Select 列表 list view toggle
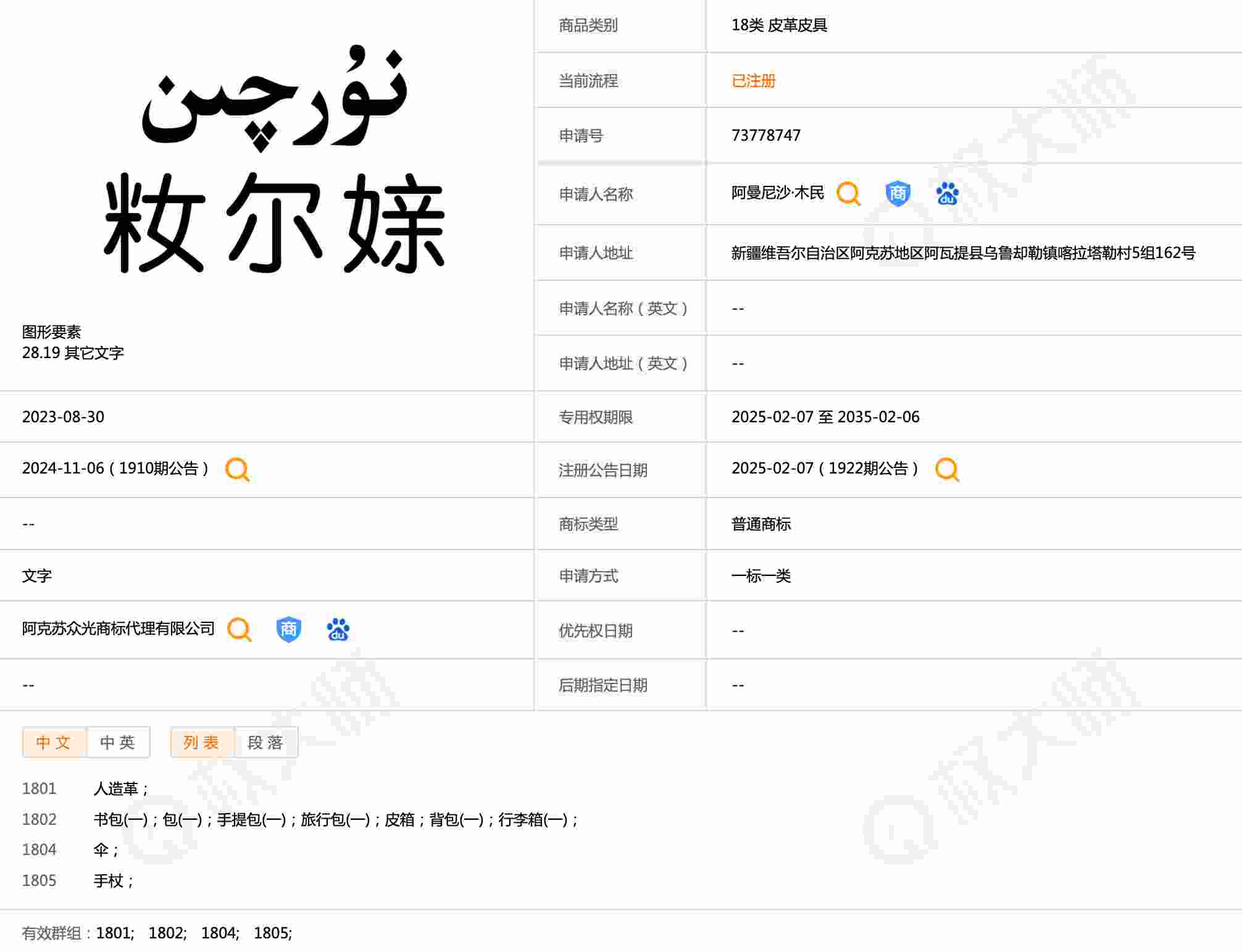This screenshot has height=952, width=1242. pos(202,742)
